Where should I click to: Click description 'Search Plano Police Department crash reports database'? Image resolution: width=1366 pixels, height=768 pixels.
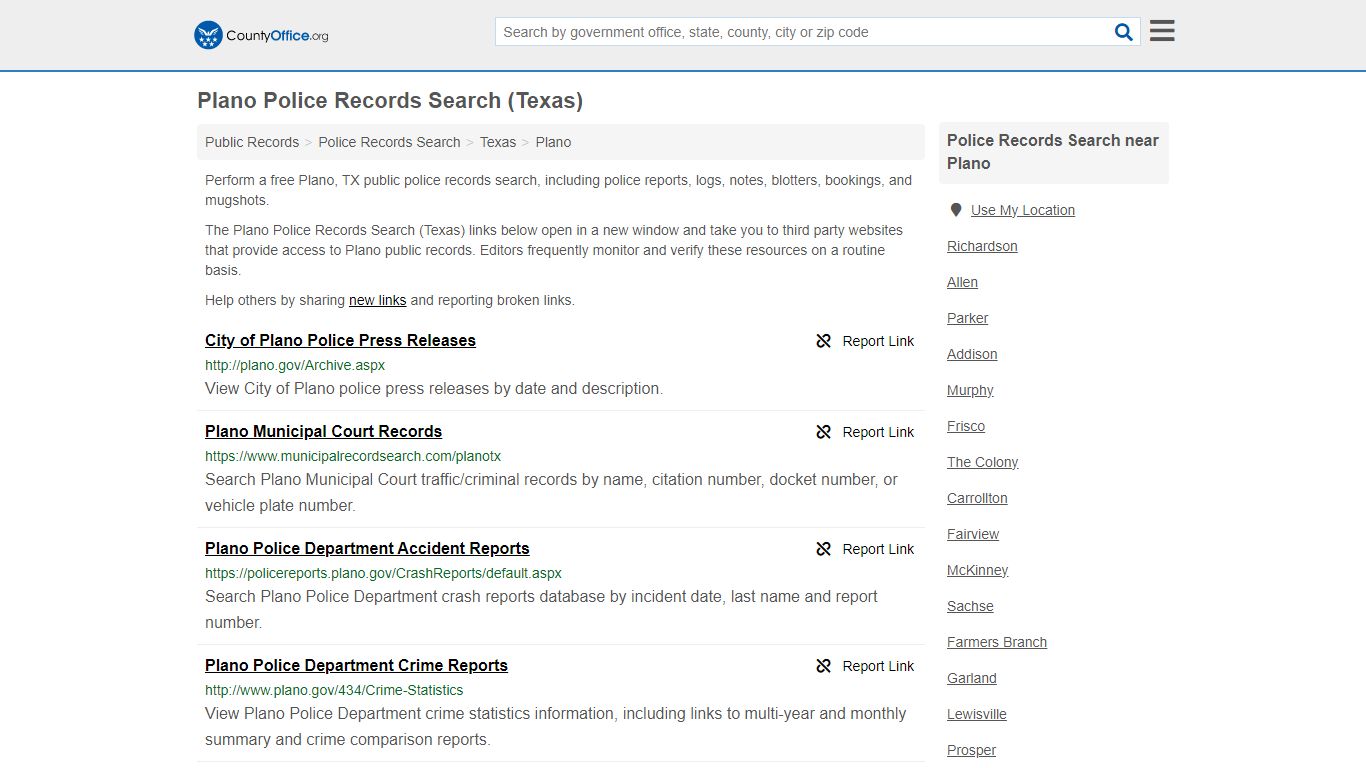coord(541,609)
